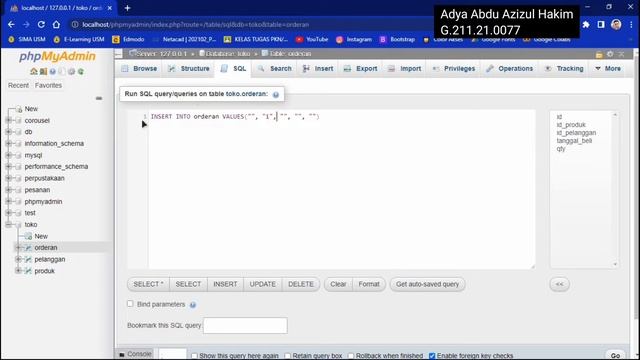Click the help icon next to query title
This screenshot has width=640, height=360.
click(276, 95)
